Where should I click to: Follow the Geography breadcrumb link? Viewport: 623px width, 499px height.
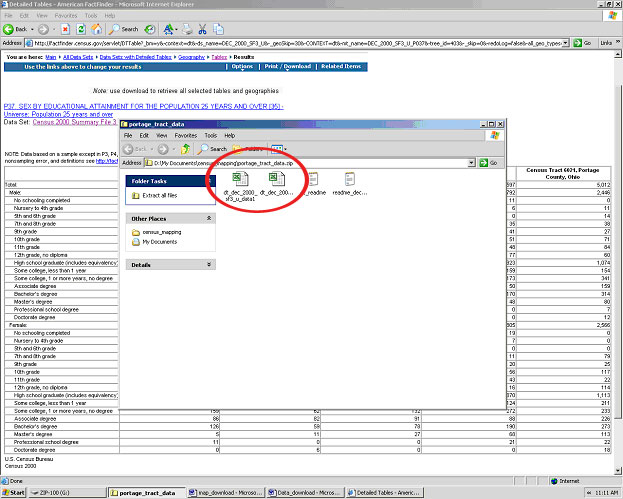click(192, 57)
